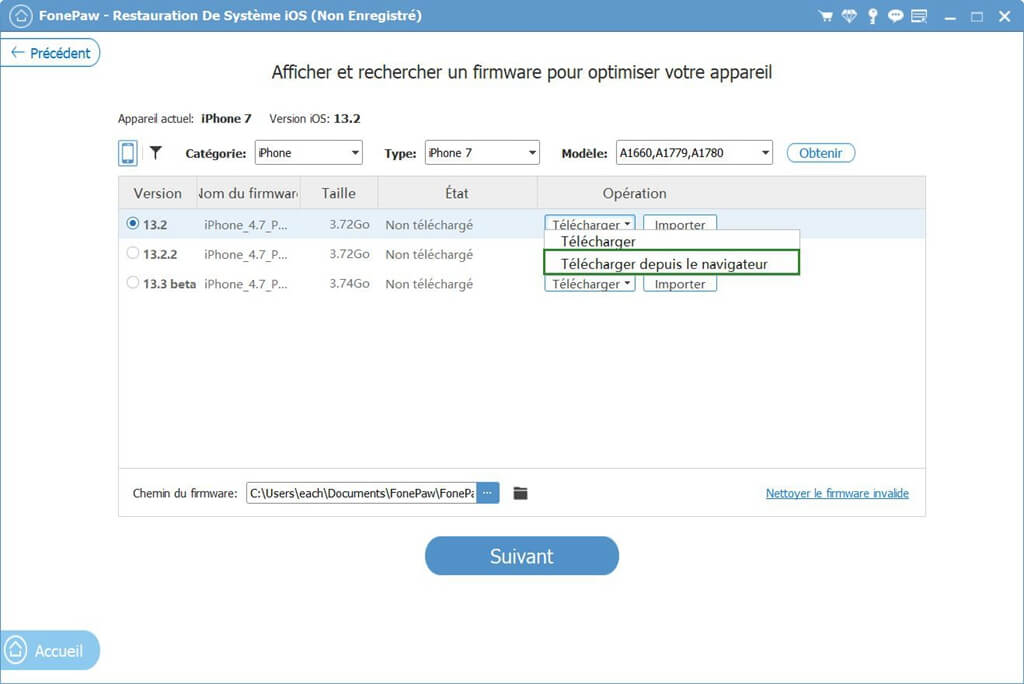The width and height of the screenshot is (1024, 684).
Task: Select firmware version 13.2 radio button
Action: click(133, 223)
